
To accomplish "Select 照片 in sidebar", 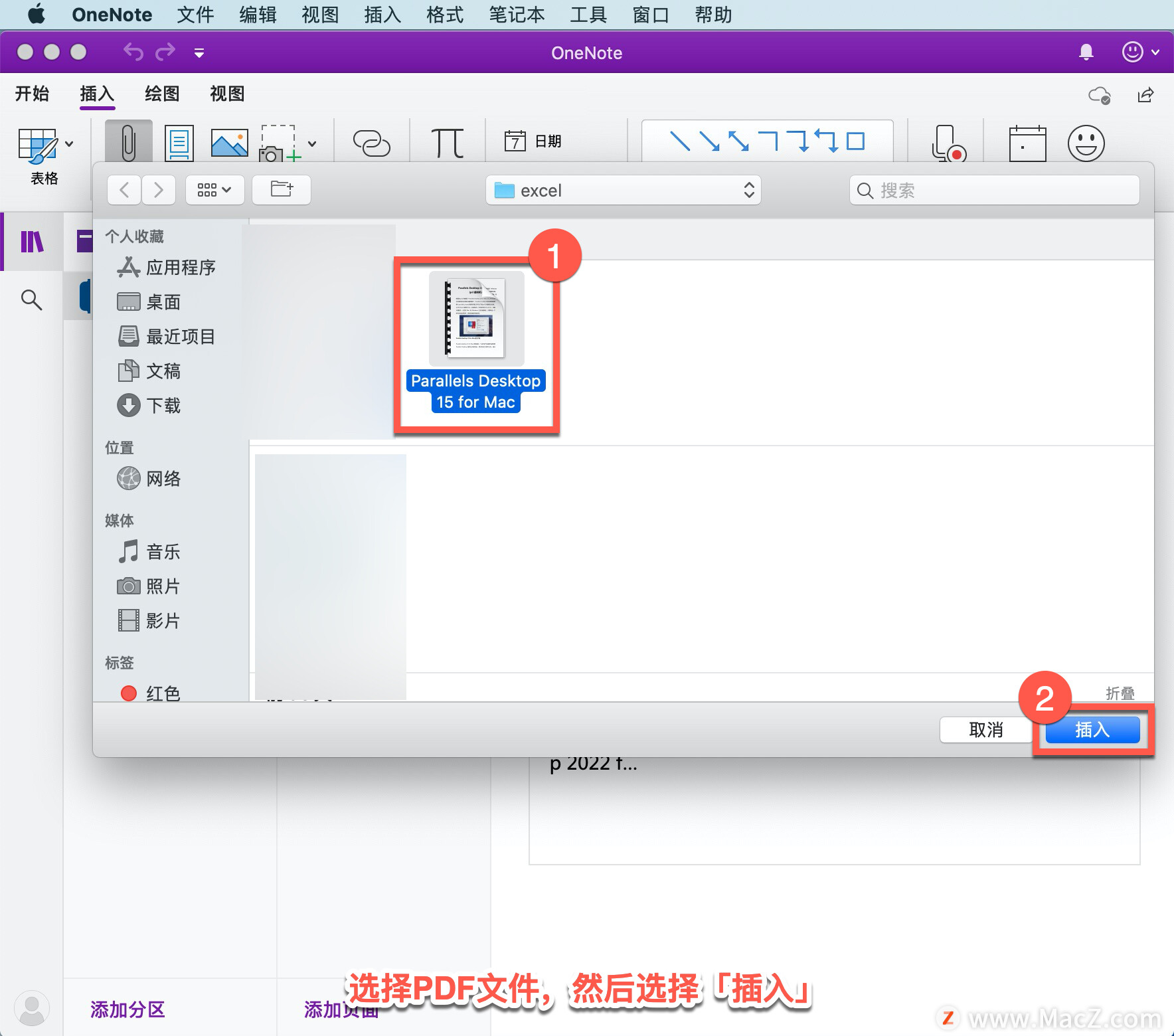I will click(149, 586).
